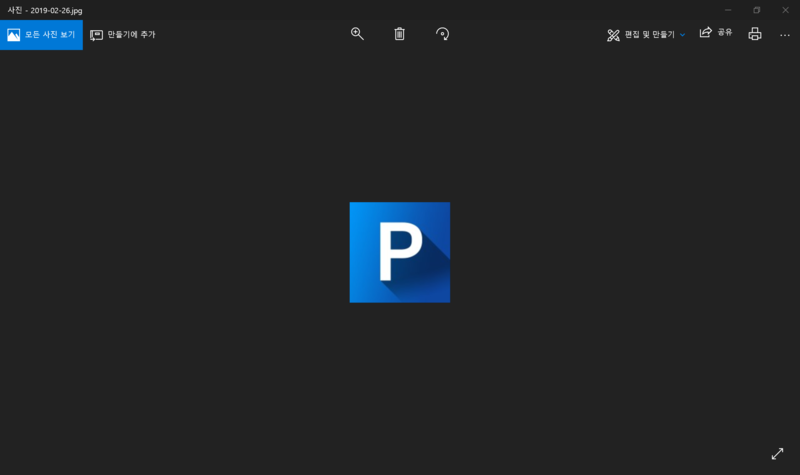Print the photo with printer icon

[x=755, y=34]
